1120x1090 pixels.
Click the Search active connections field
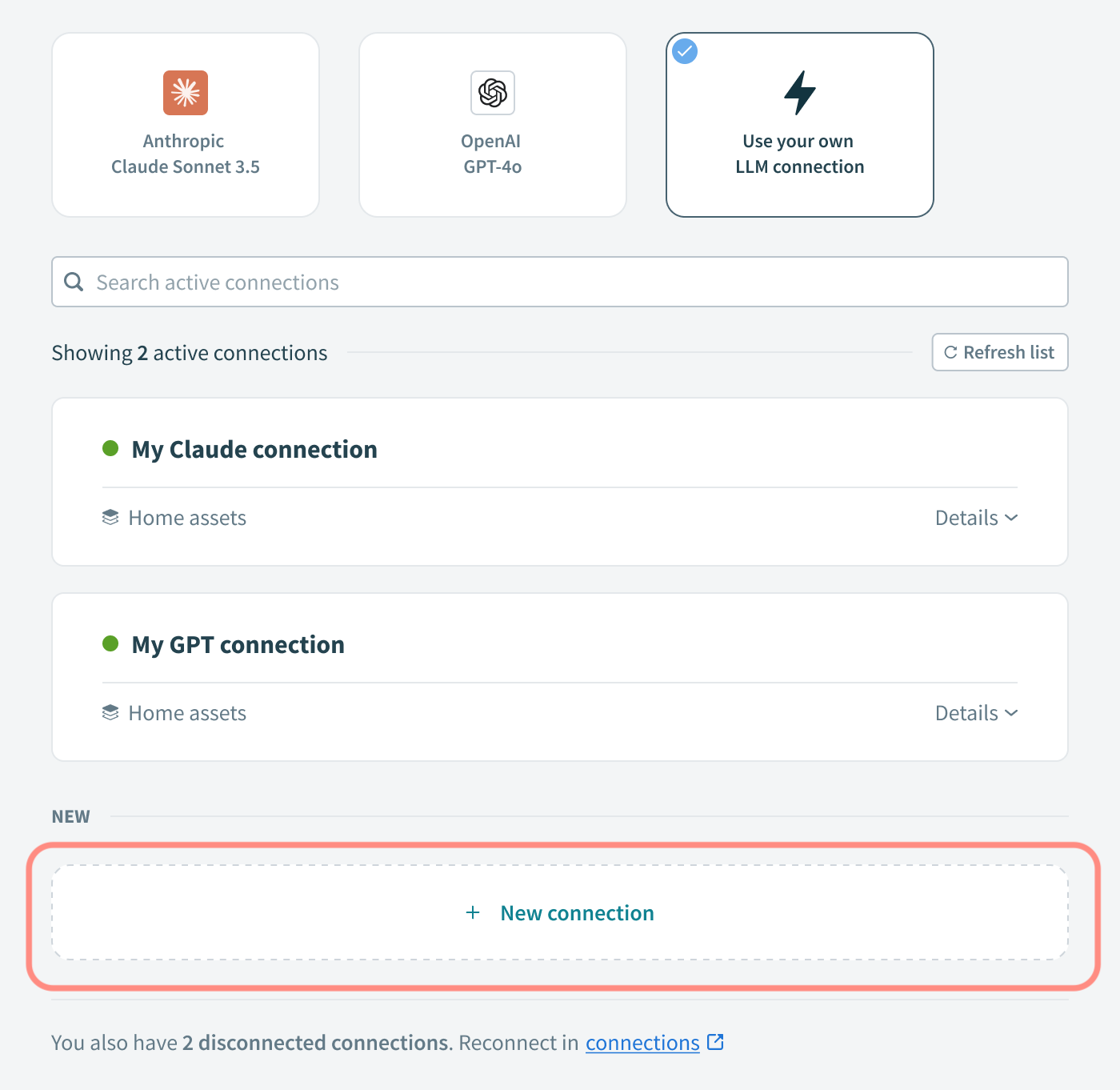click(560, 282)
